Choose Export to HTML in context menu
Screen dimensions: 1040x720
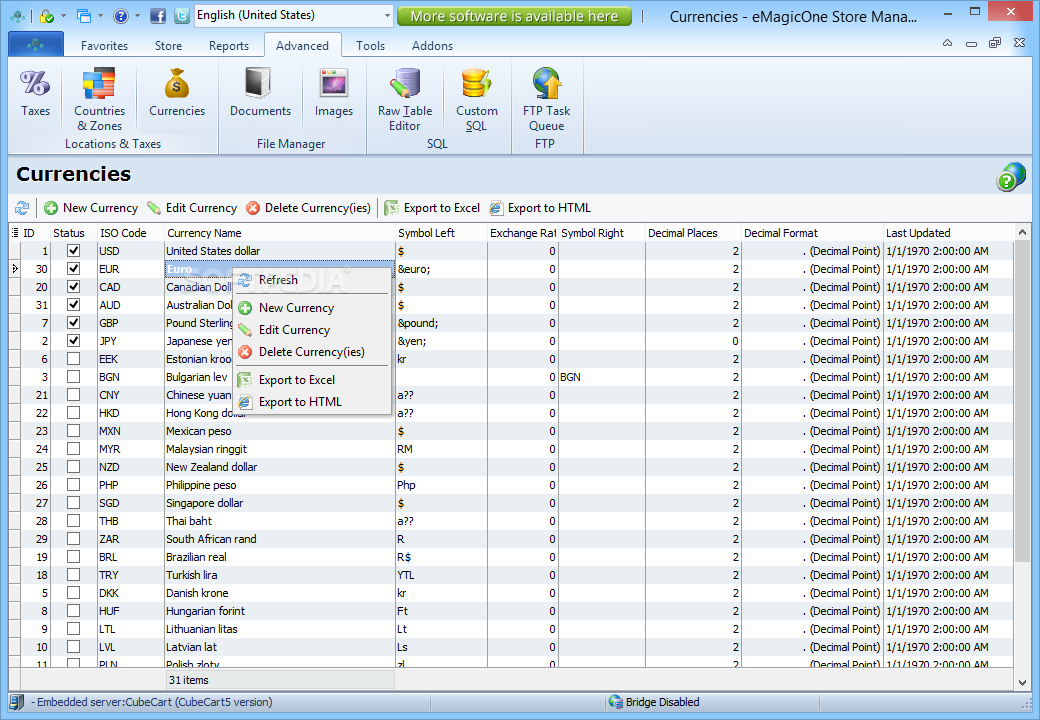click(311, 402)
